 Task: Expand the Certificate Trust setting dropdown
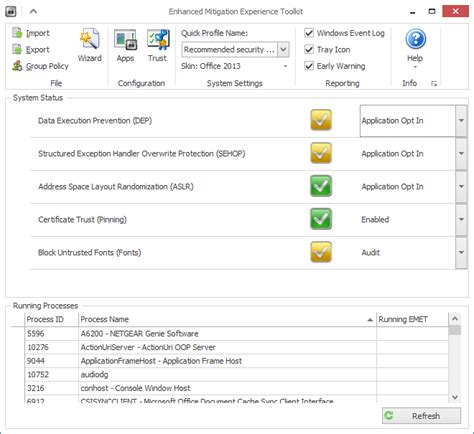pos(461,219)
